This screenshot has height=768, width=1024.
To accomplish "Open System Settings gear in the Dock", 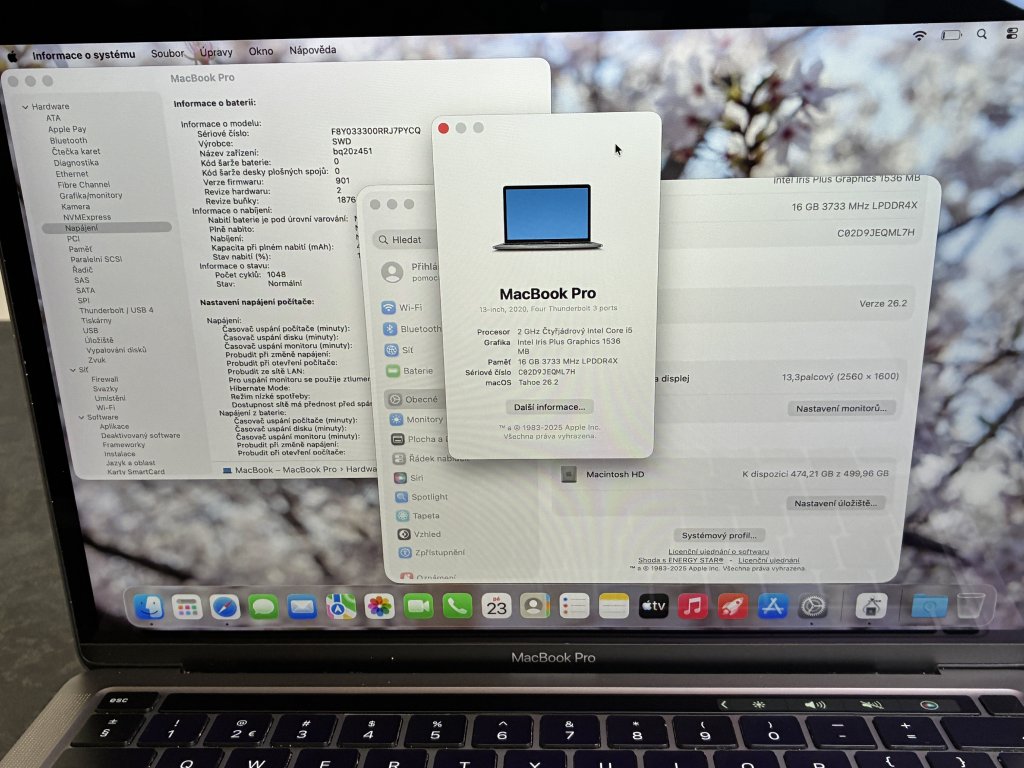I will tap(812, 607).
